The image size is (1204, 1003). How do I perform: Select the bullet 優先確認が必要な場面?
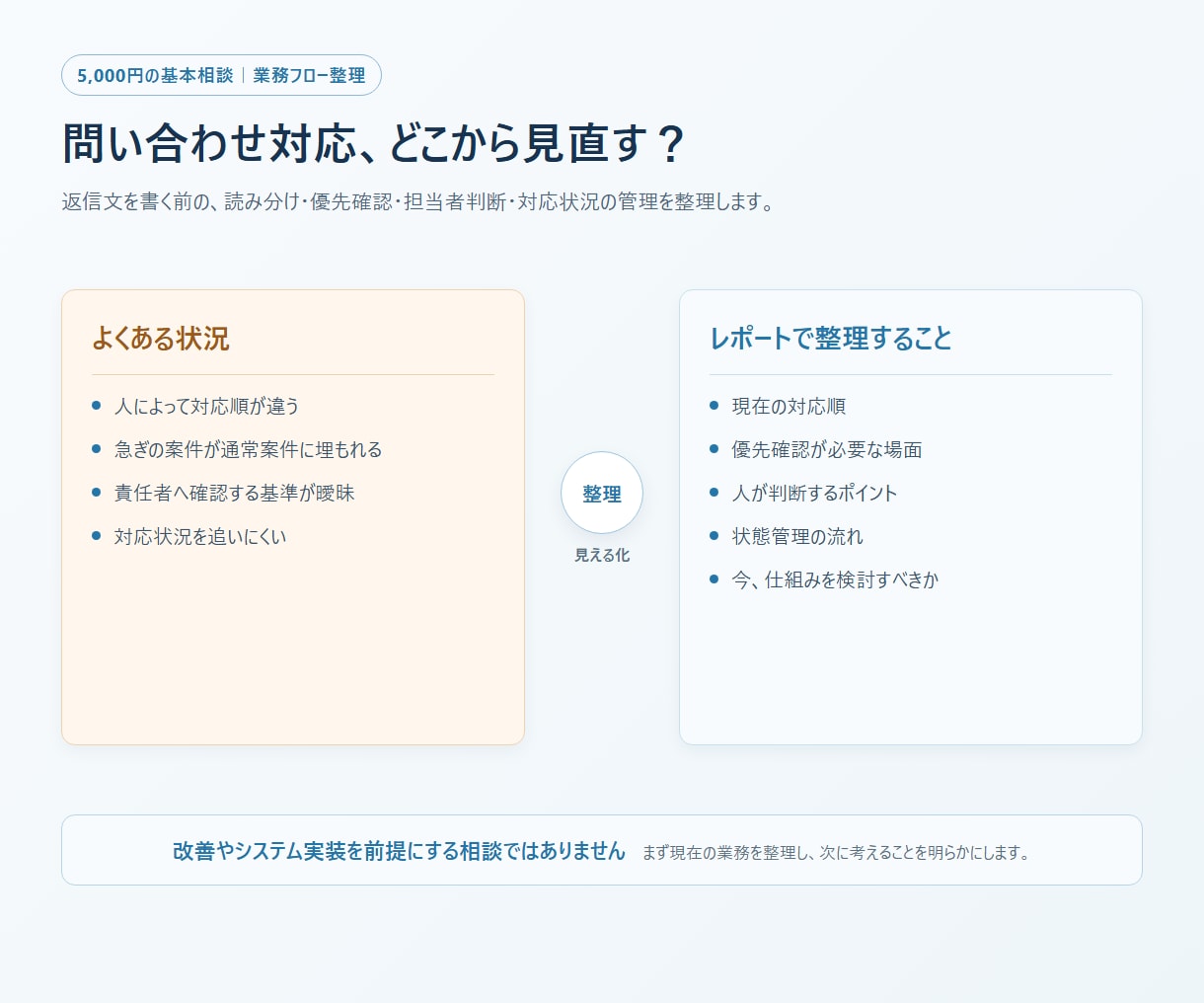tap(816, 449)
